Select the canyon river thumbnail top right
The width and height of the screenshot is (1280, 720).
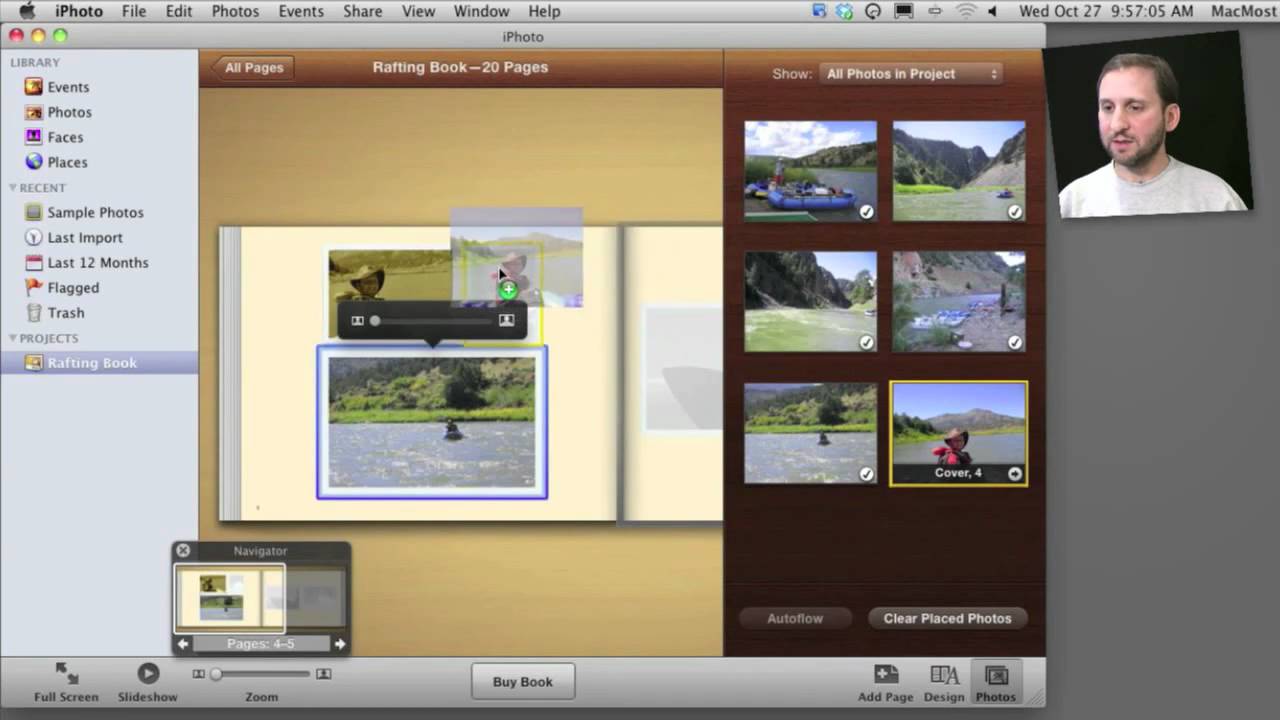[x=958, y=171]
